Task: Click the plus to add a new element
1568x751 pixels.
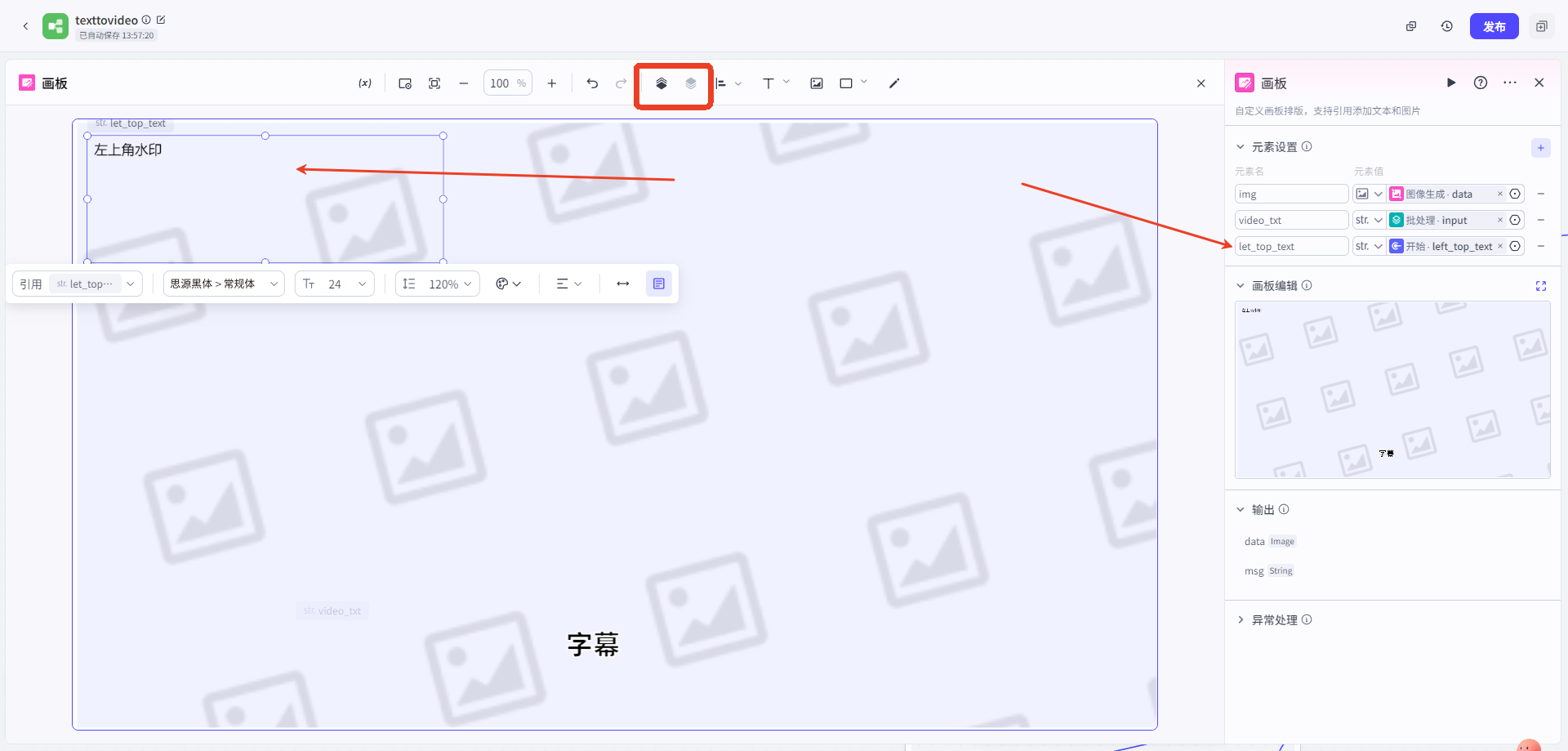Action: (x=1541, y=148)
